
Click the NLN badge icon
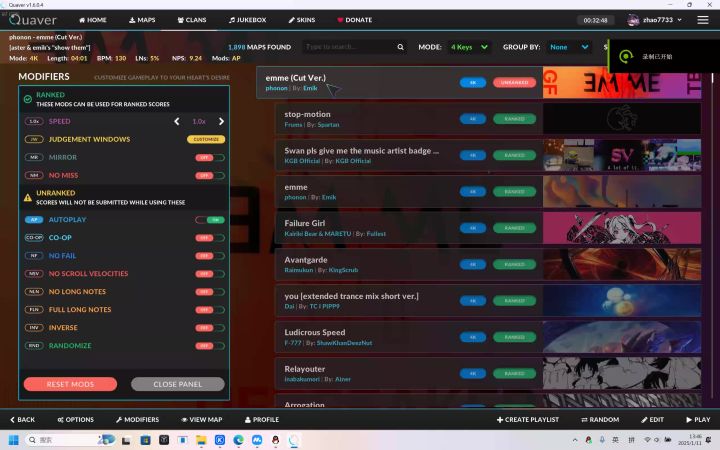click(x=34, y=292)
